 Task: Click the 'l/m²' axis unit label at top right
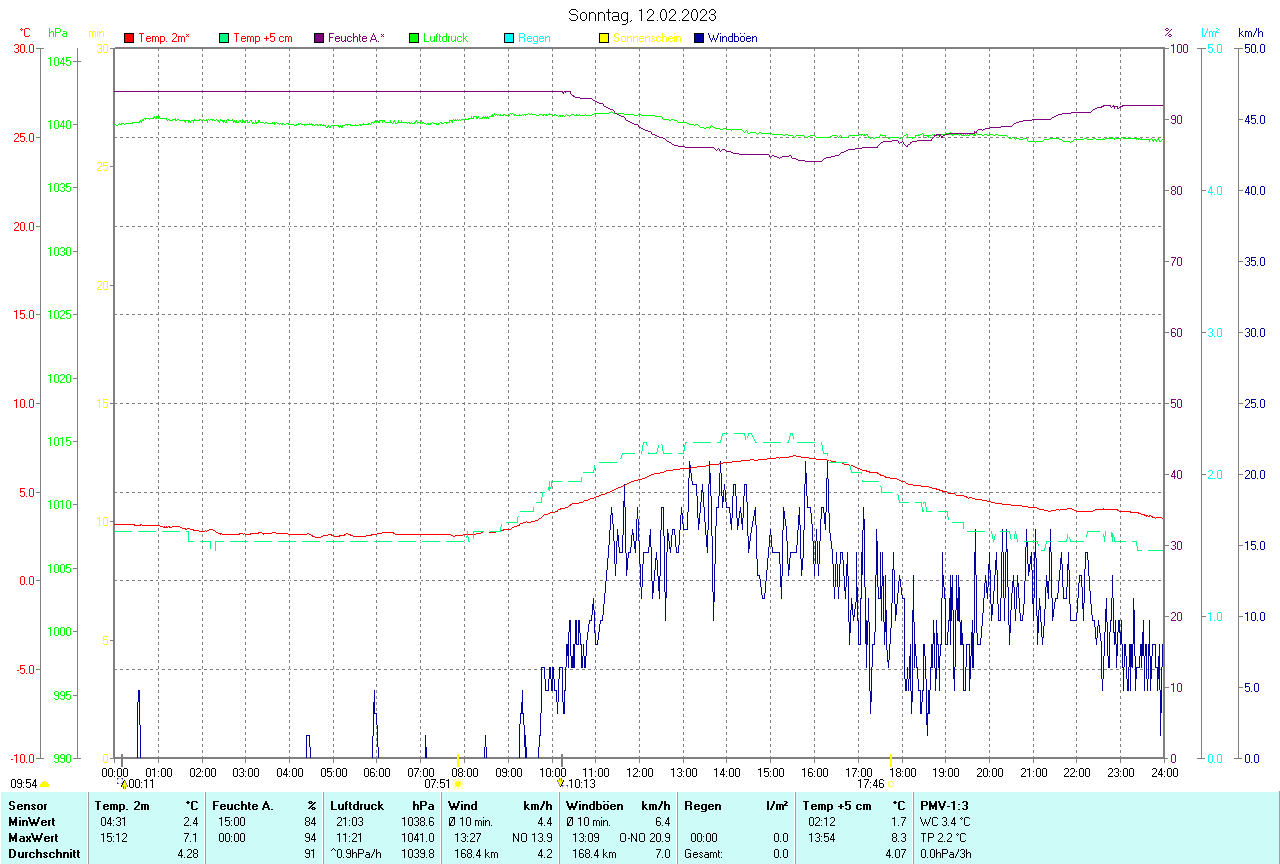1211,33
